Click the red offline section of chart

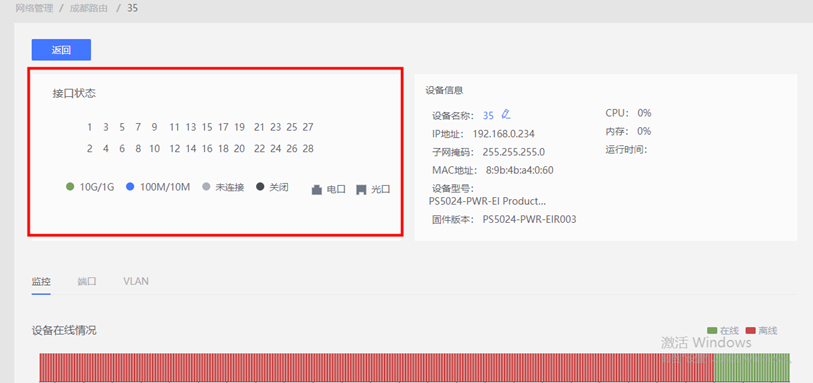pos(376,368)
